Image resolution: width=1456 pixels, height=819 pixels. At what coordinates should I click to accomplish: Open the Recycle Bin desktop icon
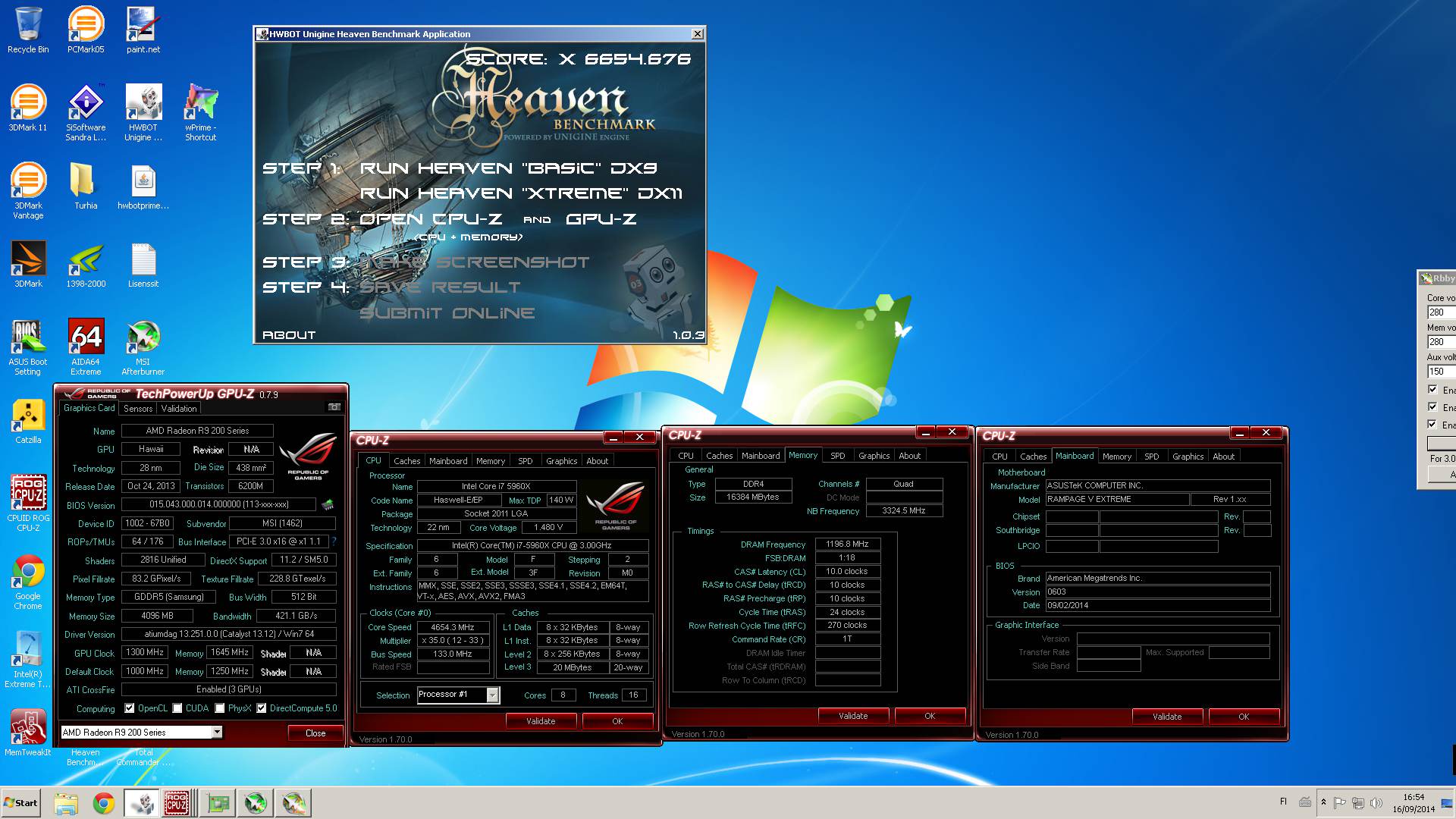28,30
